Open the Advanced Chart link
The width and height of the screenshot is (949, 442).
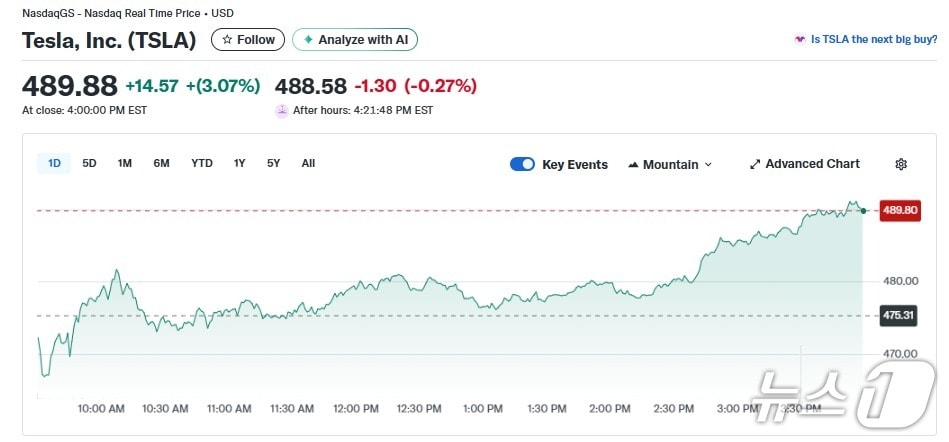coord(812,164)
